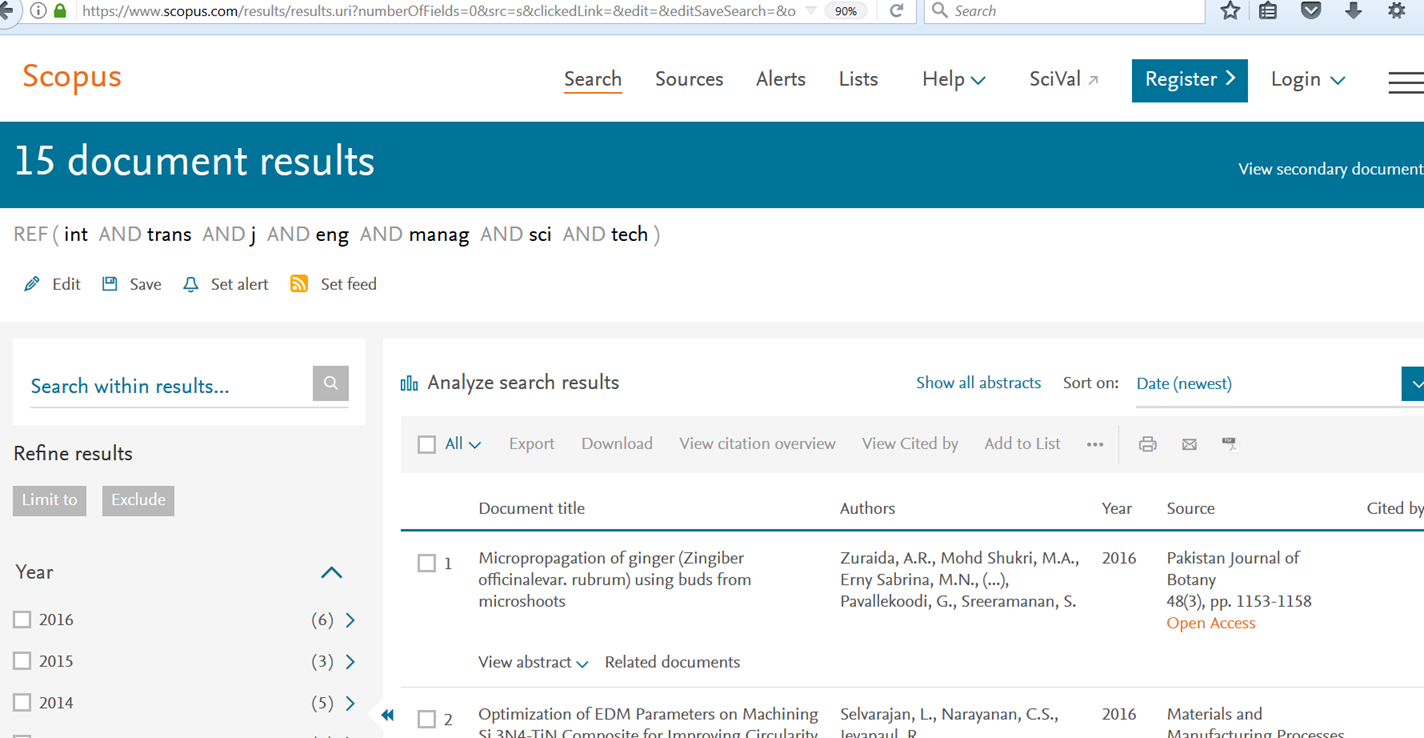This screenshot has height=738, width=1424.
Task: Click the Show all abstracts link
Action: click(x=978, y=383)
